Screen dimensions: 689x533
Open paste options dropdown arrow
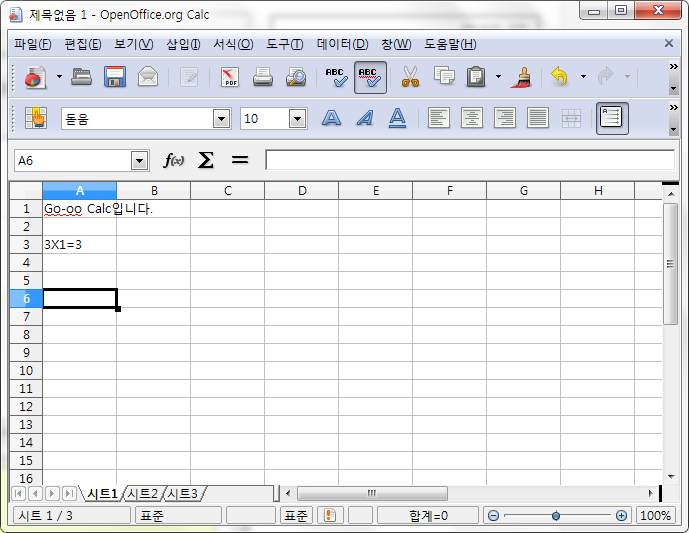[498, 77]
